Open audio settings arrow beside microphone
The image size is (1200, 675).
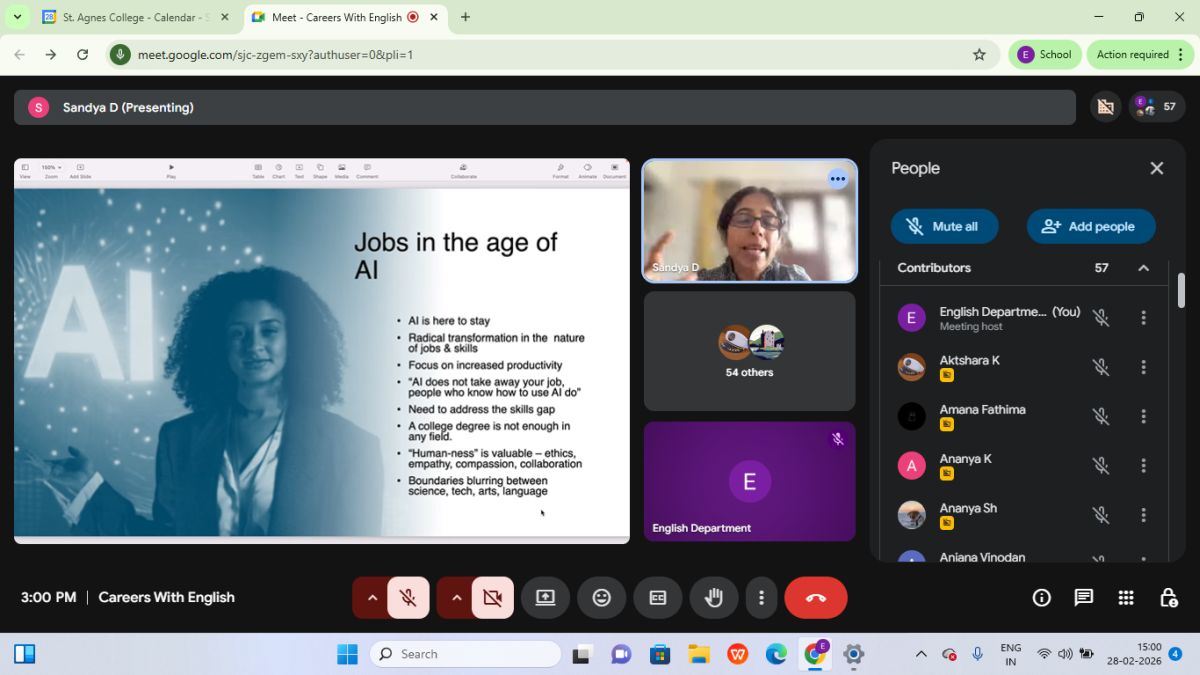tap(372, 598)
